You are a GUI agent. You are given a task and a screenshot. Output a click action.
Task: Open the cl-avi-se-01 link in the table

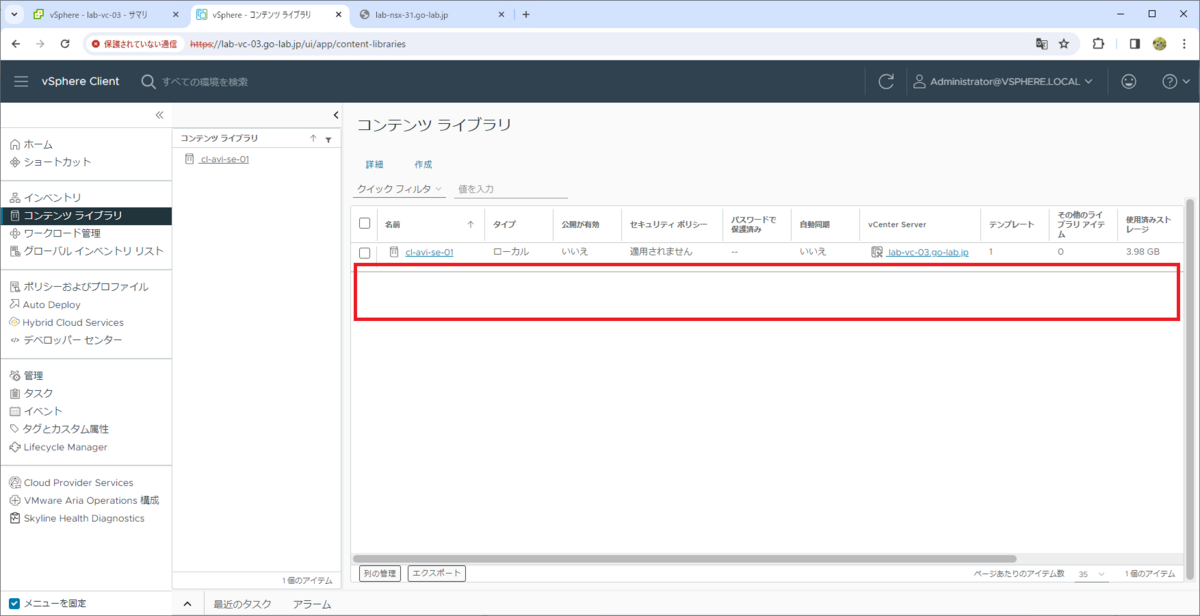(429, 252)
